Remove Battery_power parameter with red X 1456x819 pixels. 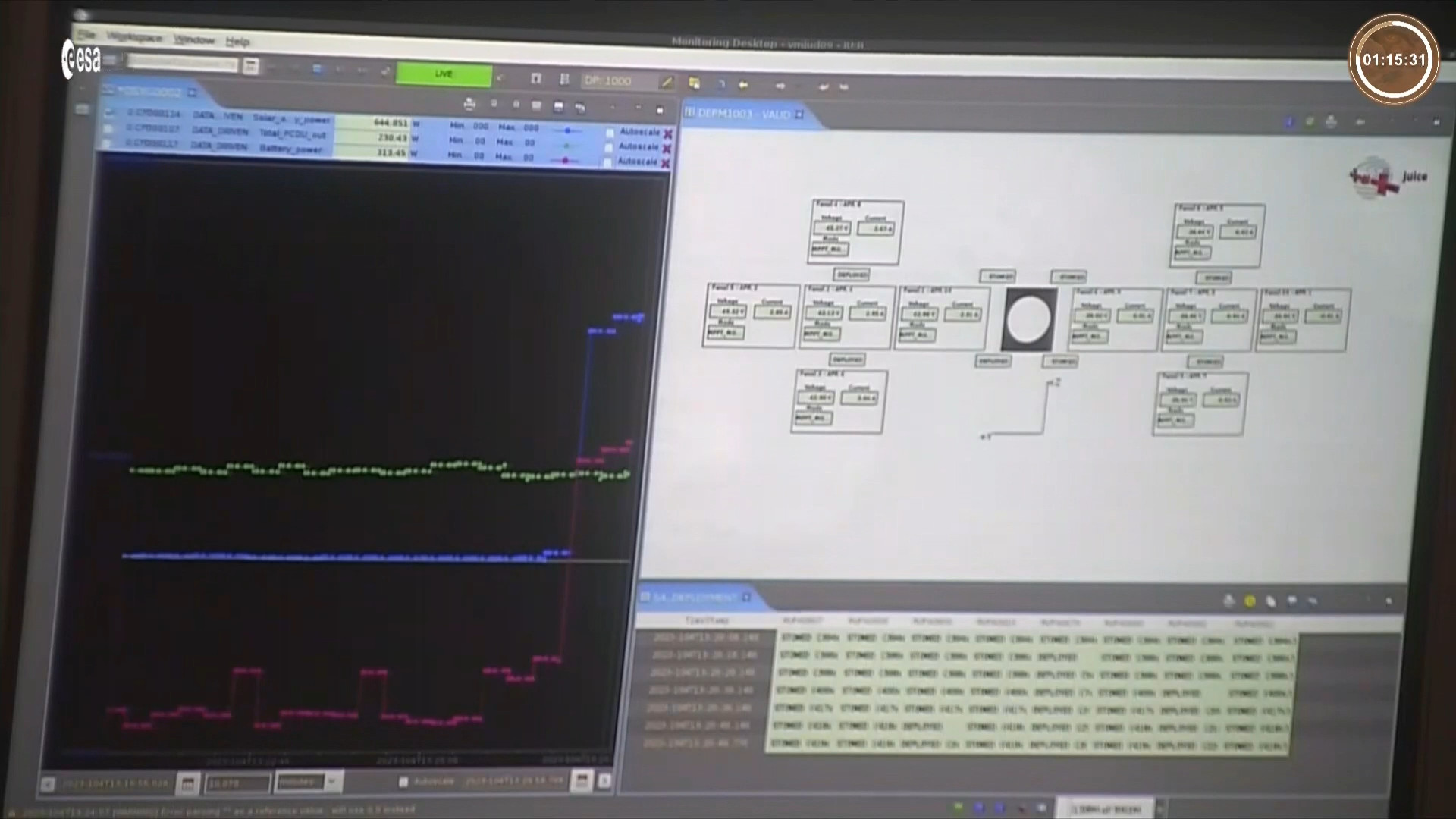click(666, 164)
